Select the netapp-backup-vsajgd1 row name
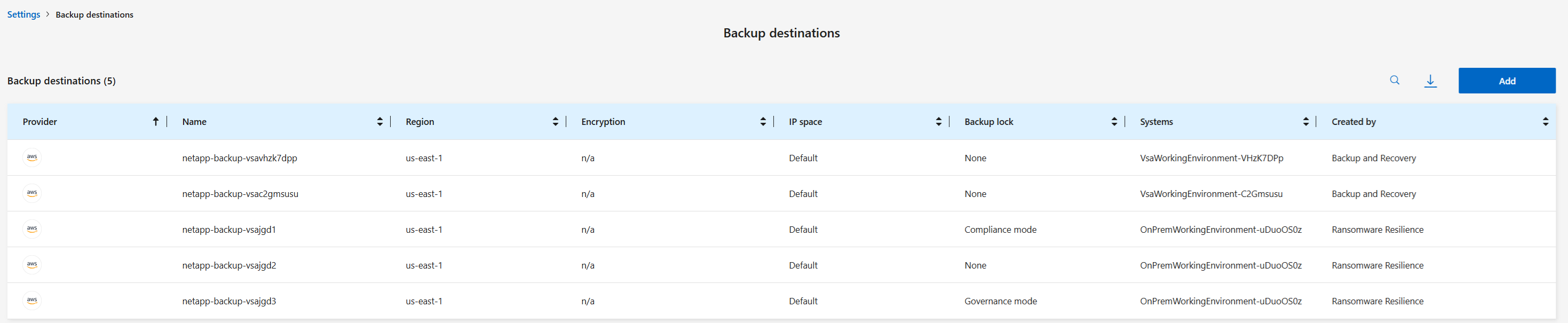The width and height of the screenshot is (1568, 323). click(229, 230)
